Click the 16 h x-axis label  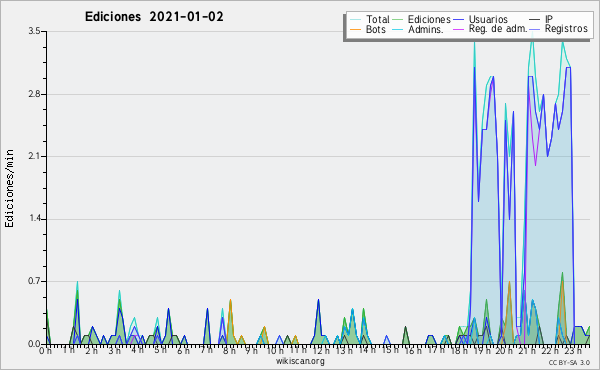pyautogui.click(x=412, y=351)
